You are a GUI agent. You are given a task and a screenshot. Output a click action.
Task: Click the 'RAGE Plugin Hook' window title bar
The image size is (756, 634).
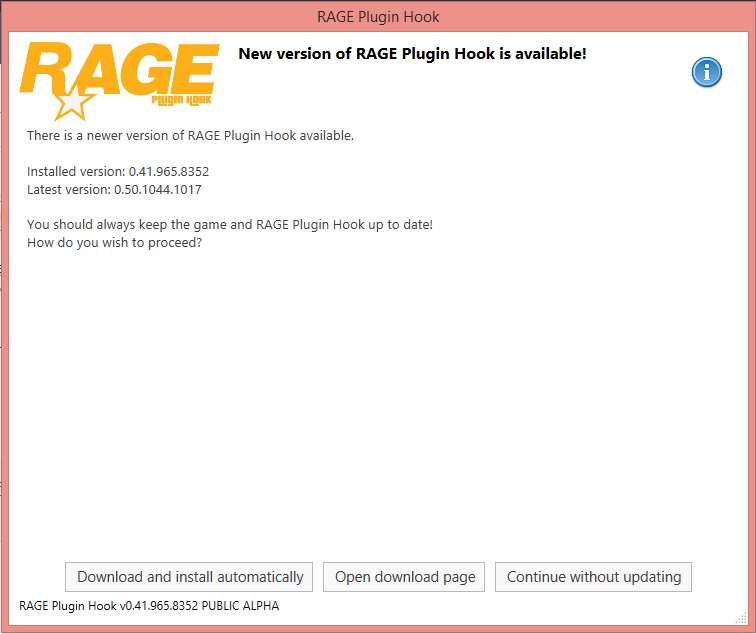(378, 17)
